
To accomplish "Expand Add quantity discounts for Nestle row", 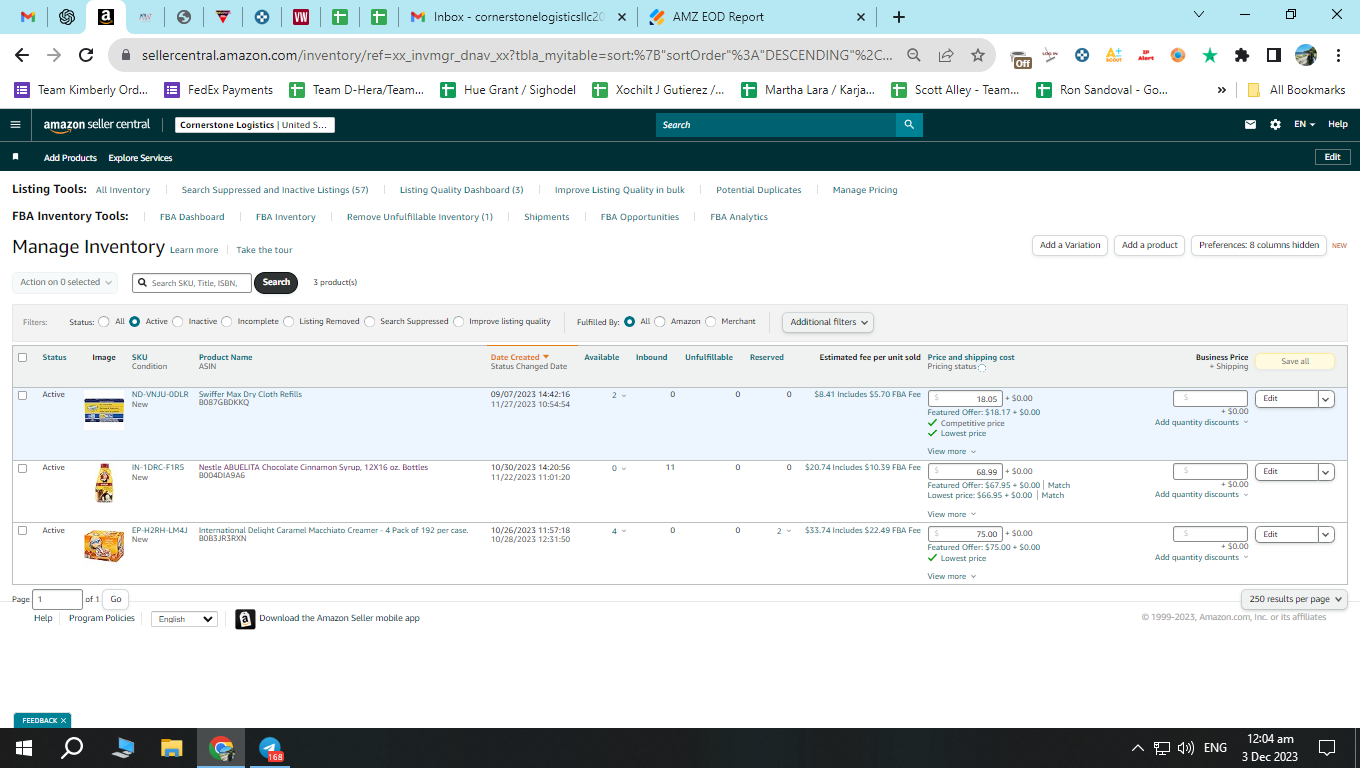I will pyautogui.click(x=1202, y=495).
